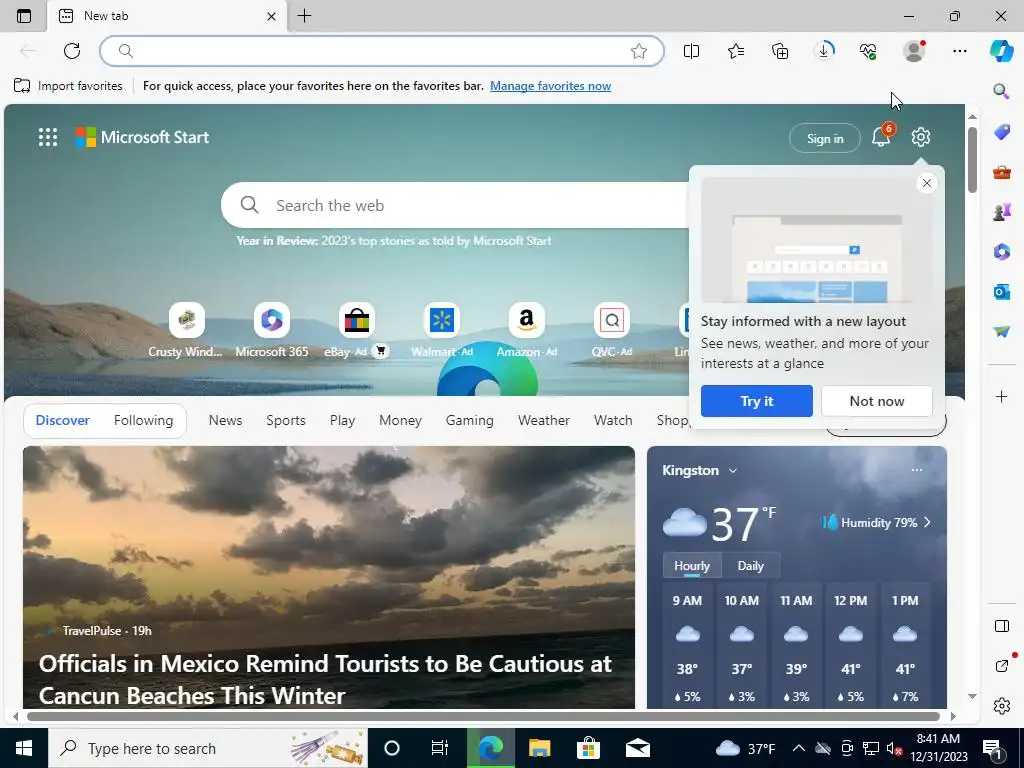This screenshot has height=768, width=1024.
Task: Open notifications bell with 6 badge
Action: pos(881,136)
